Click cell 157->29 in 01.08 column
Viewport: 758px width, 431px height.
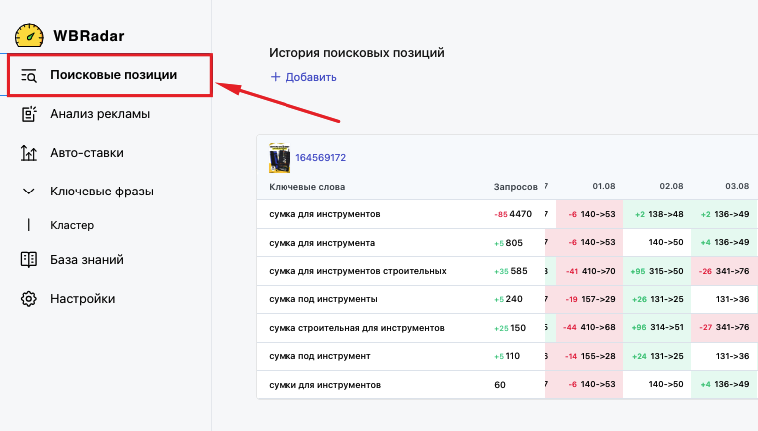[x=598, y=299]
